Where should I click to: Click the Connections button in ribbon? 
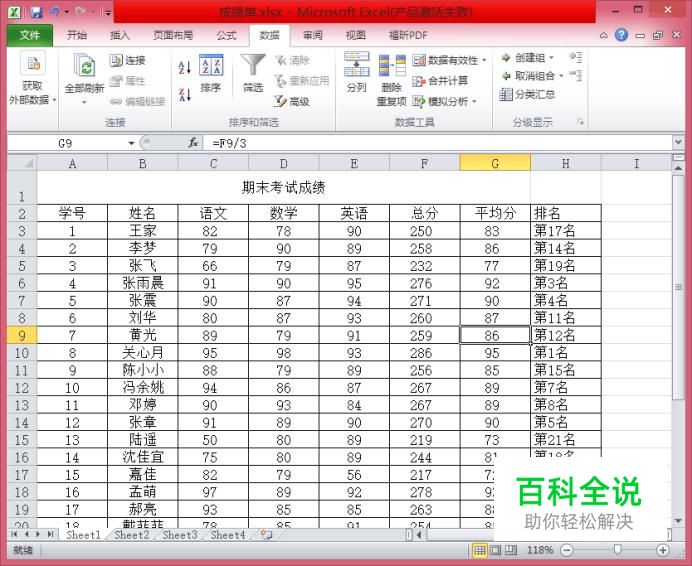pos(128,60)
